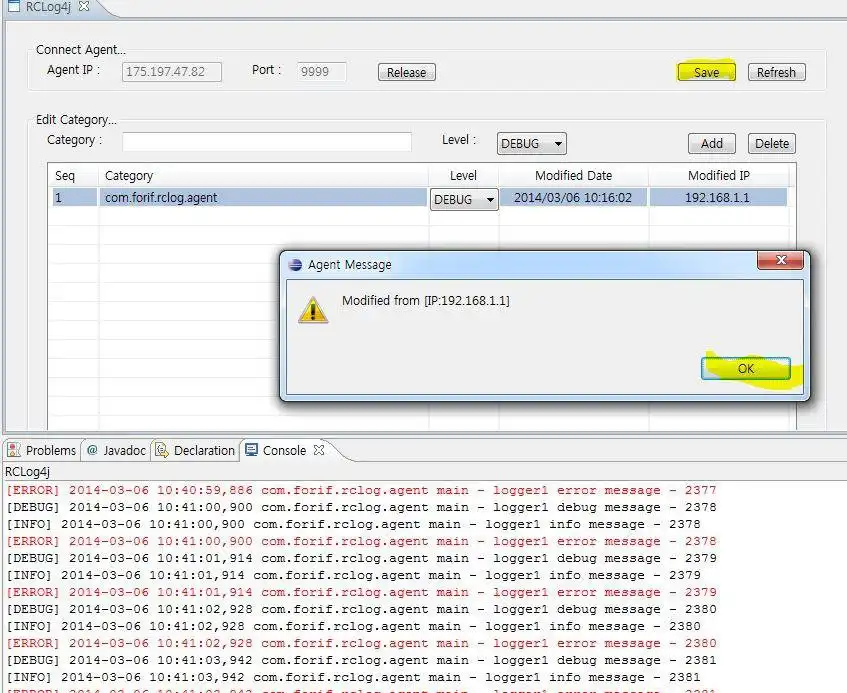Click the DEBUG log line numbered 2381
Image resolution: width=847 pixels, height=693 pixels.
point(361,660)
